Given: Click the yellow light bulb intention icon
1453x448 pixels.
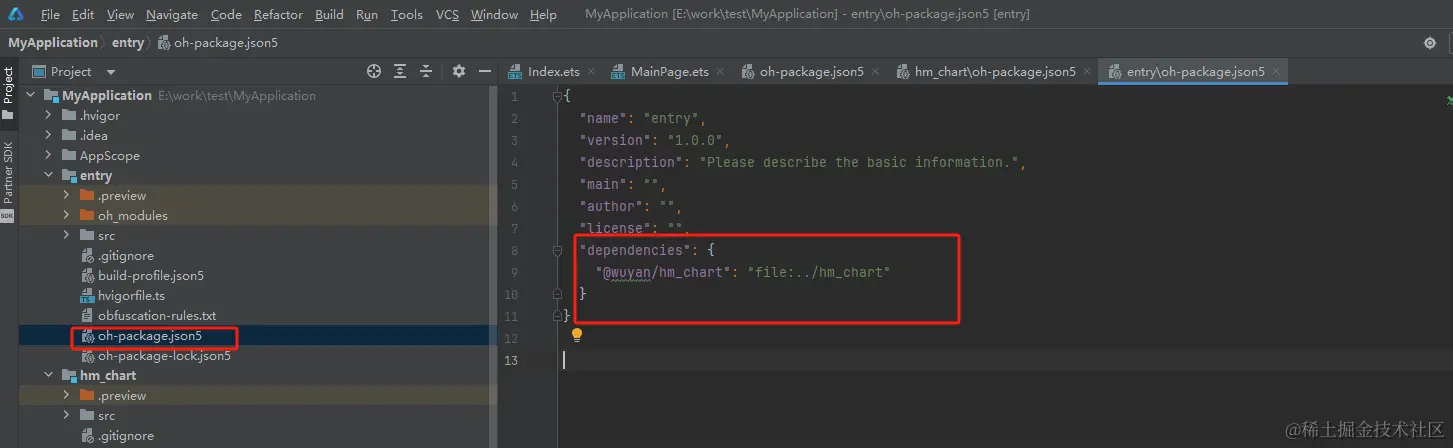Looking at the screenshot, I should 576,336.
